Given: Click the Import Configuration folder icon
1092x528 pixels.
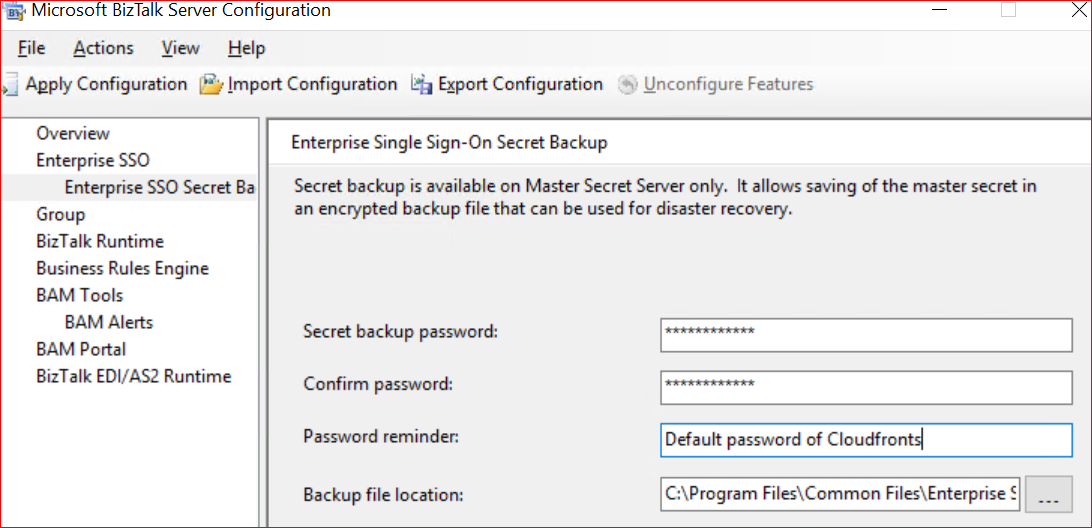Looking at the screenshot, I should coord(211,85).
